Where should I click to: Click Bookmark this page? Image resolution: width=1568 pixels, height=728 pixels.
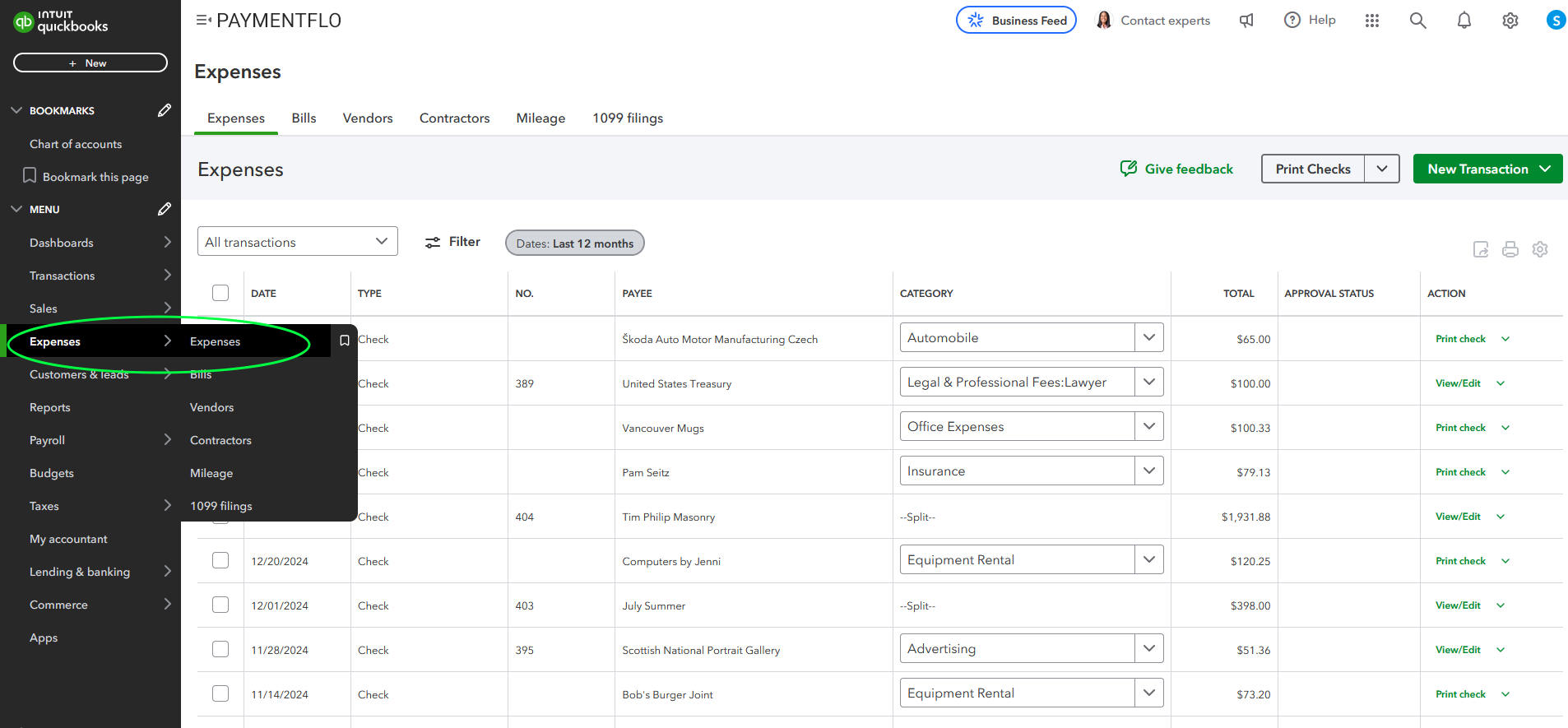click(x=86, y=177)
